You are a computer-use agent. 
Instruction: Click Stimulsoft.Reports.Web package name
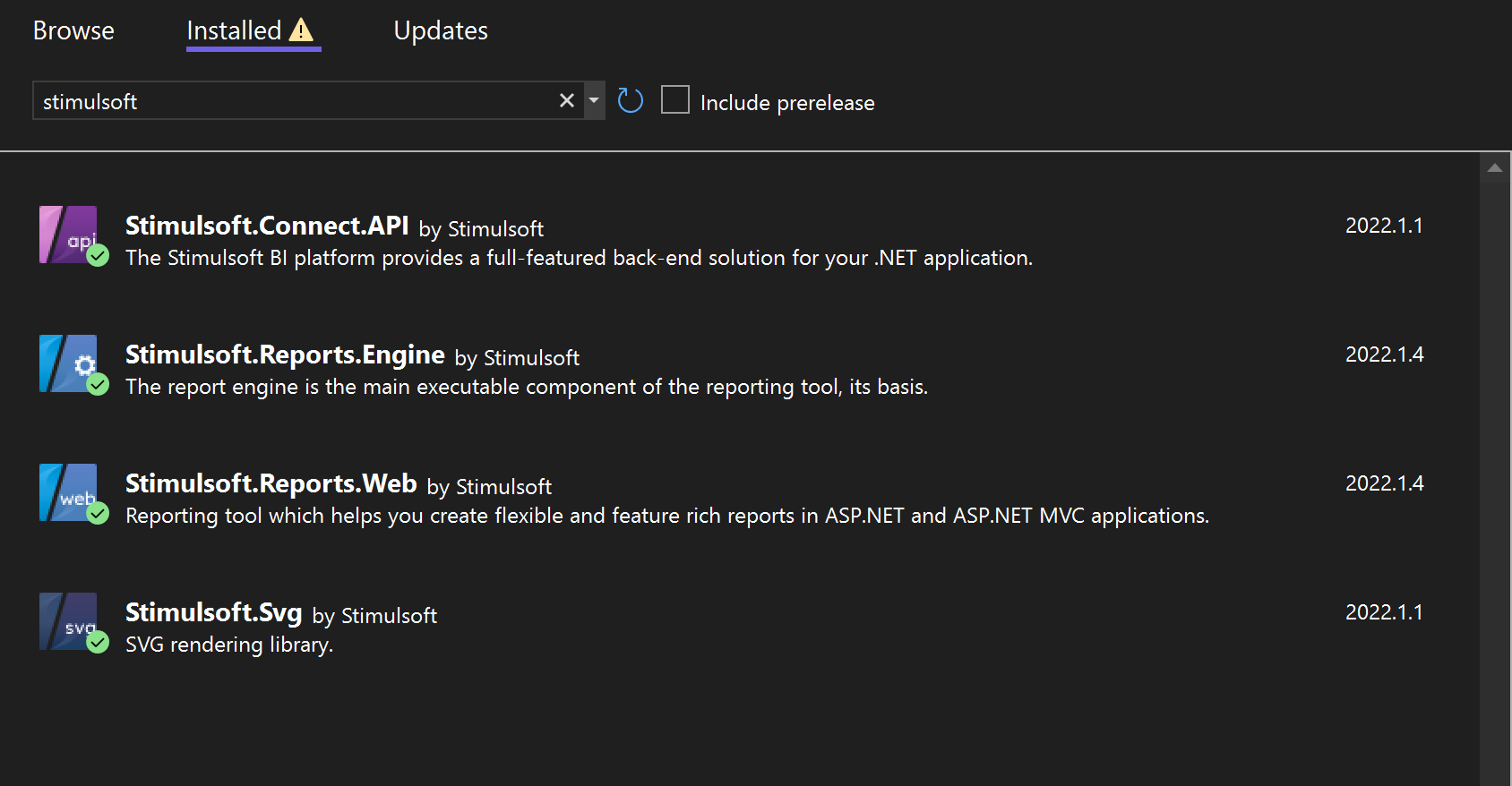271,483
